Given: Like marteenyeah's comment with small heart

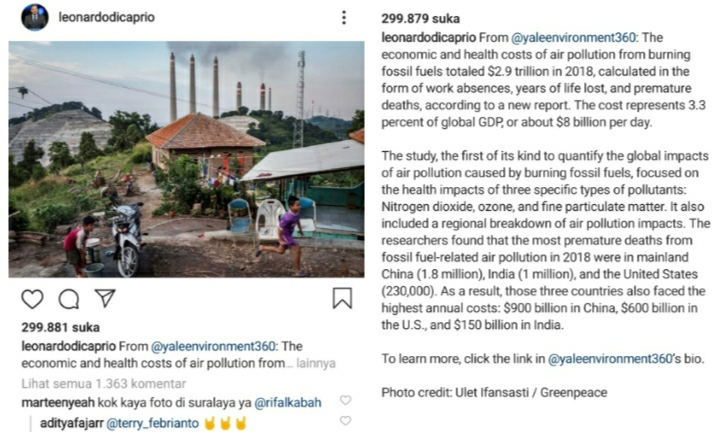Looking at the screenshot, I should pyautogui.click(x=345, y=400).
